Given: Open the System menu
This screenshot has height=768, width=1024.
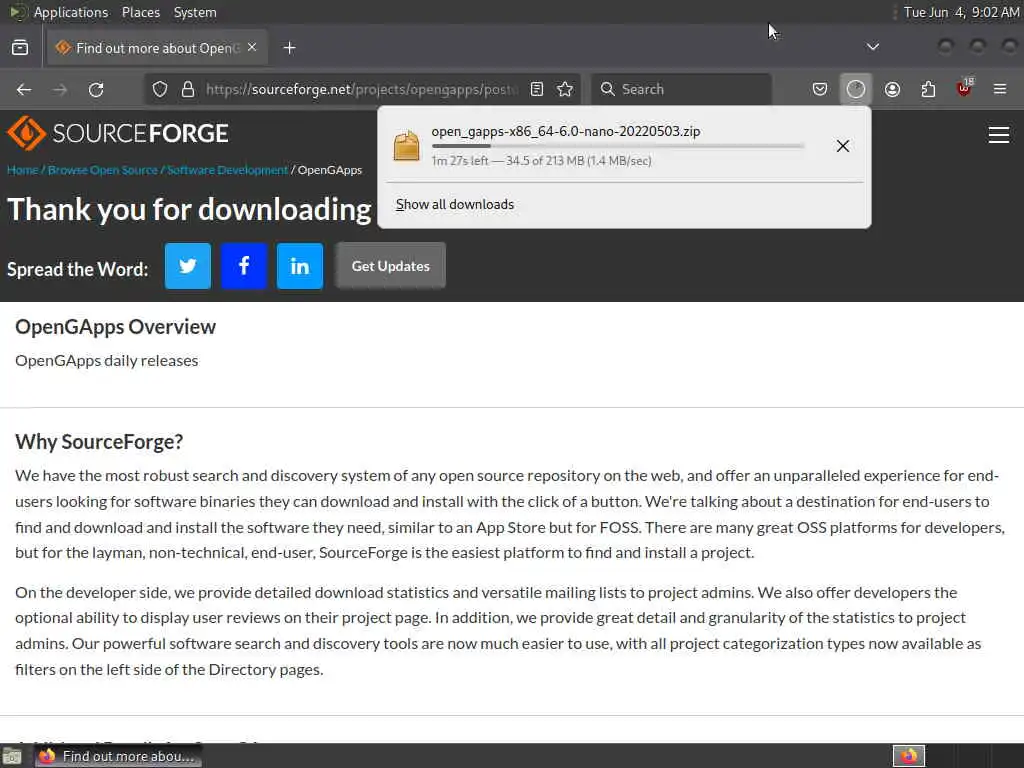Looking at the screenshot, I should click(195, 12).
